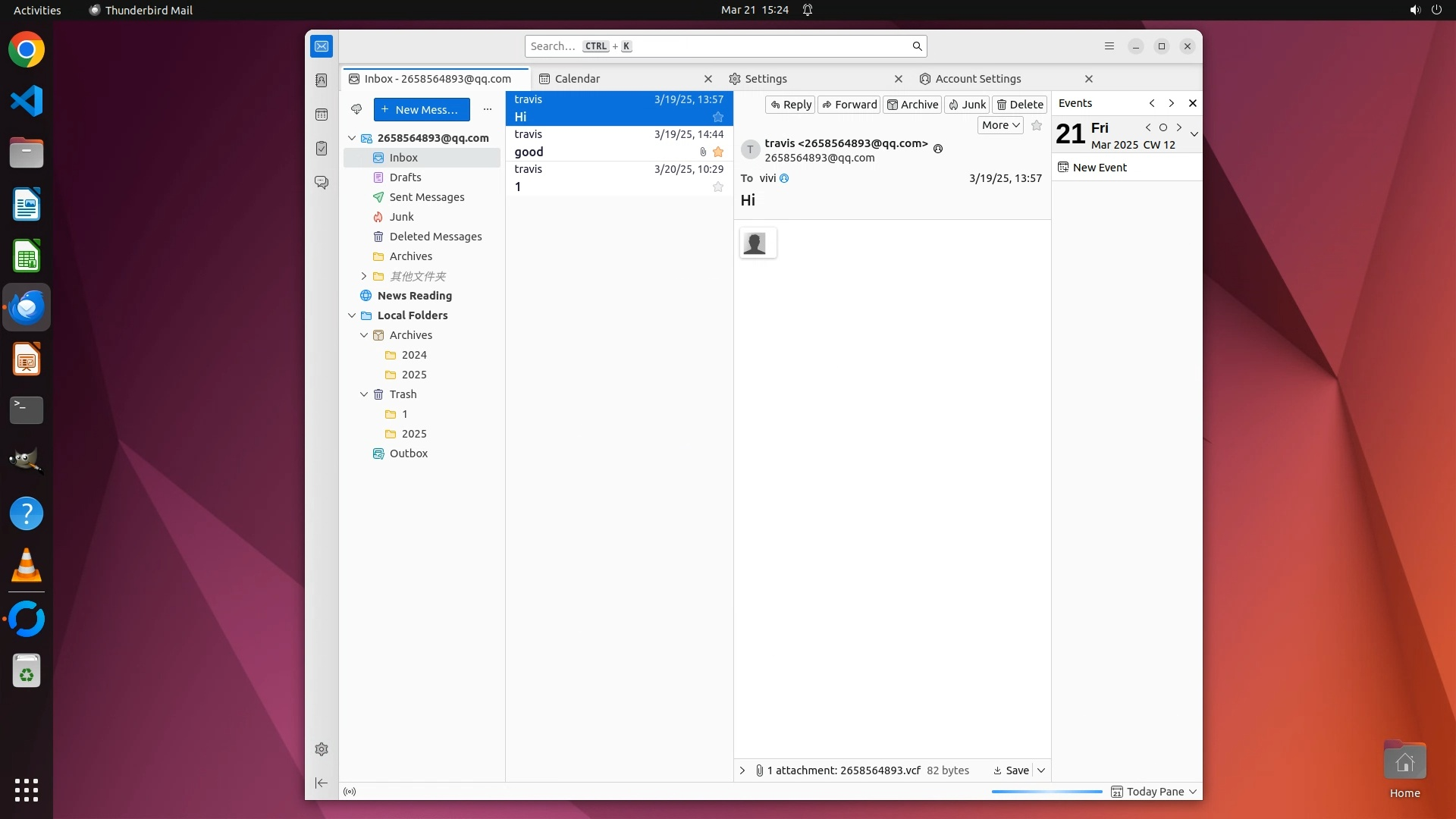This screenshot has width=1456, height=819.
Task: Toggle the star on the Hi message
Action: (717, 117)
